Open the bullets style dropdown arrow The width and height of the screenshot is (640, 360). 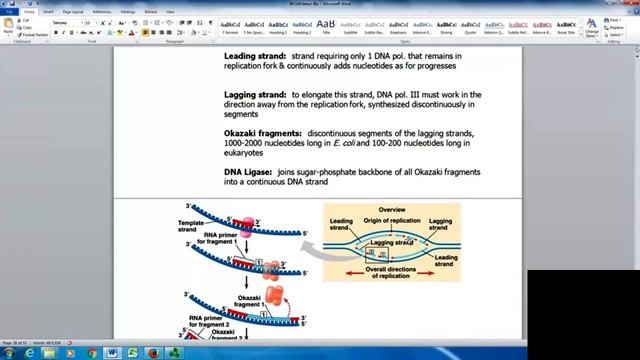[150, 23]
